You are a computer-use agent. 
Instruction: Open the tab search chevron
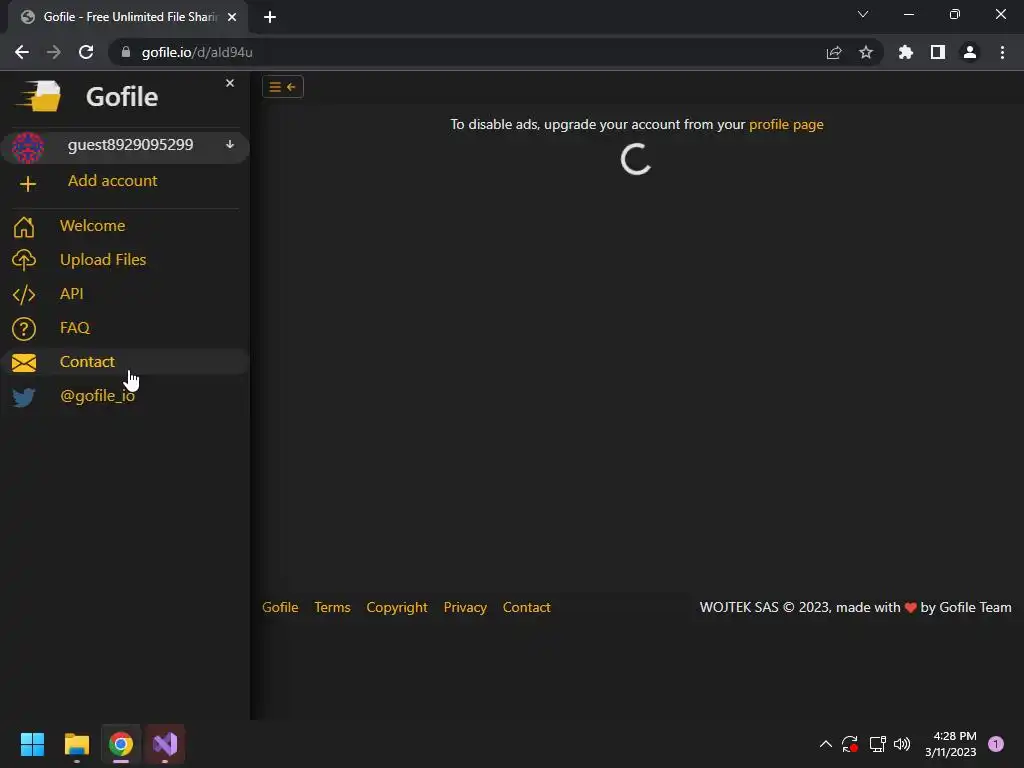pos(863,14)
